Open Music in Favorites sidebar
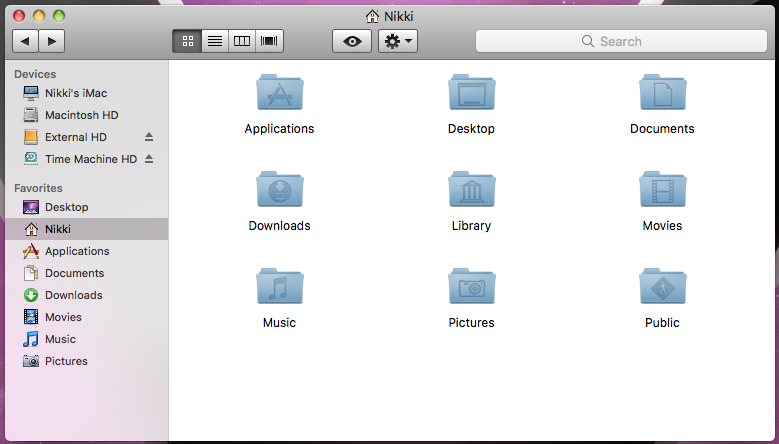 click(87, 339)
